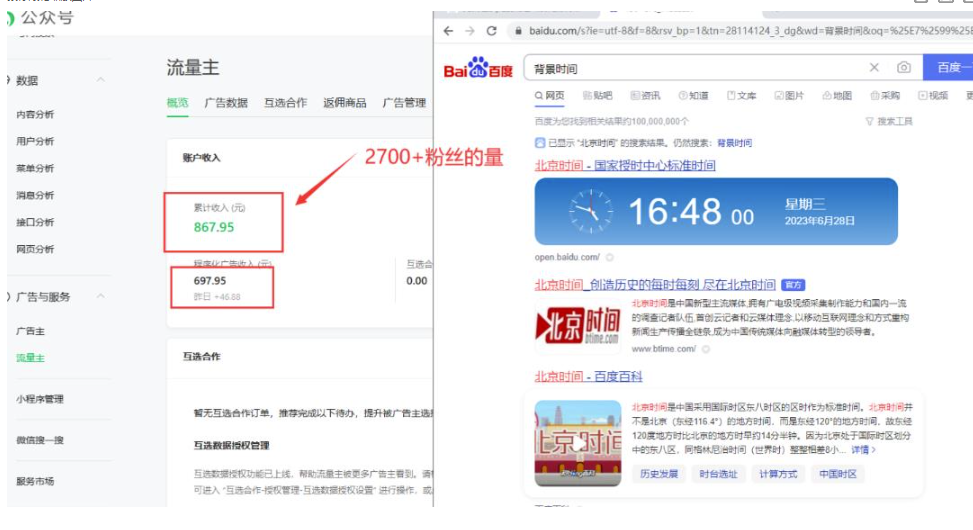Switch to the 互选合作 tab
Image resolution: width=973 pixels, height=530 pixels.
point(285,102)
